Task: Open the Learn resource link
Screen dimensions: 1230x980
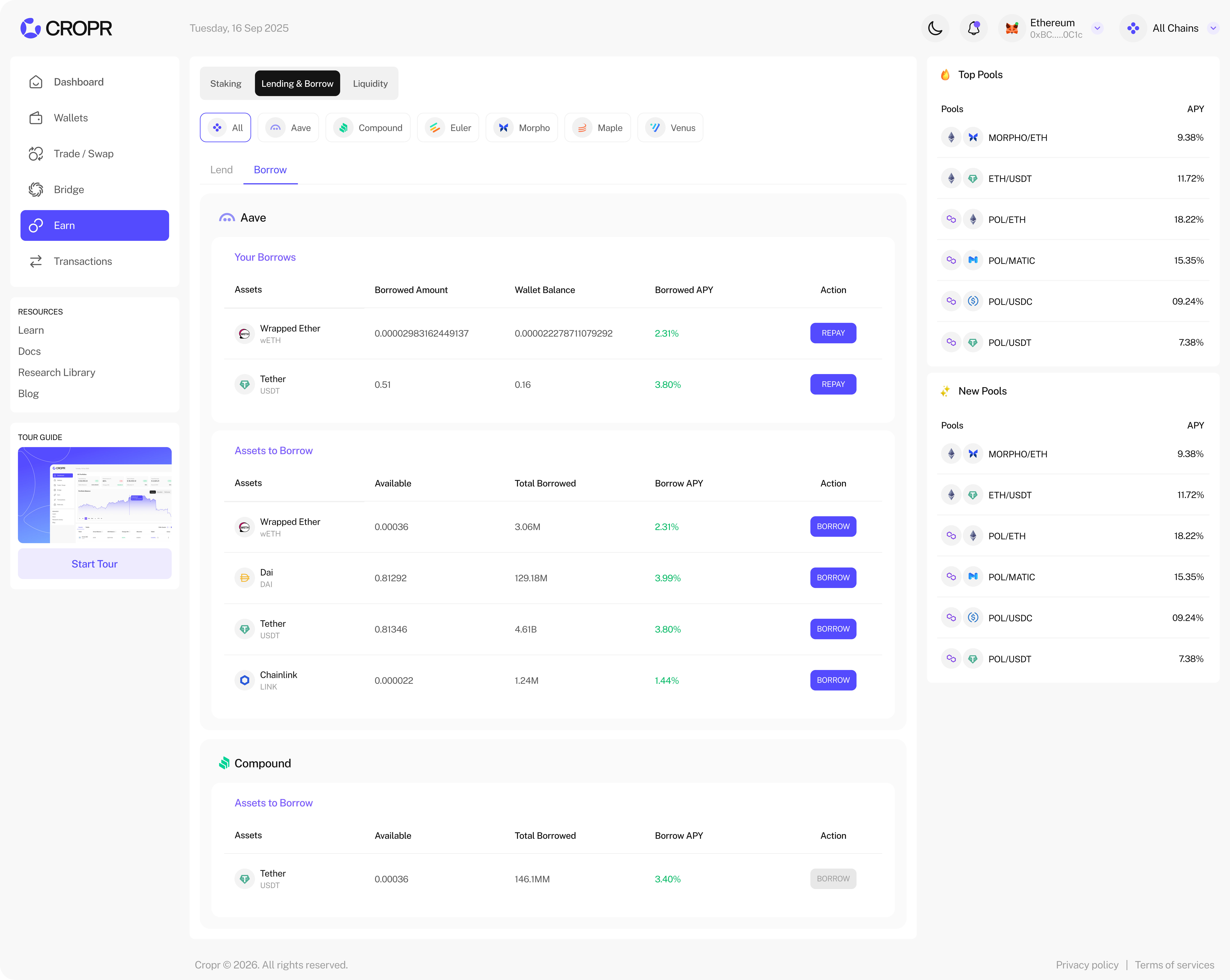Action: 31,330
